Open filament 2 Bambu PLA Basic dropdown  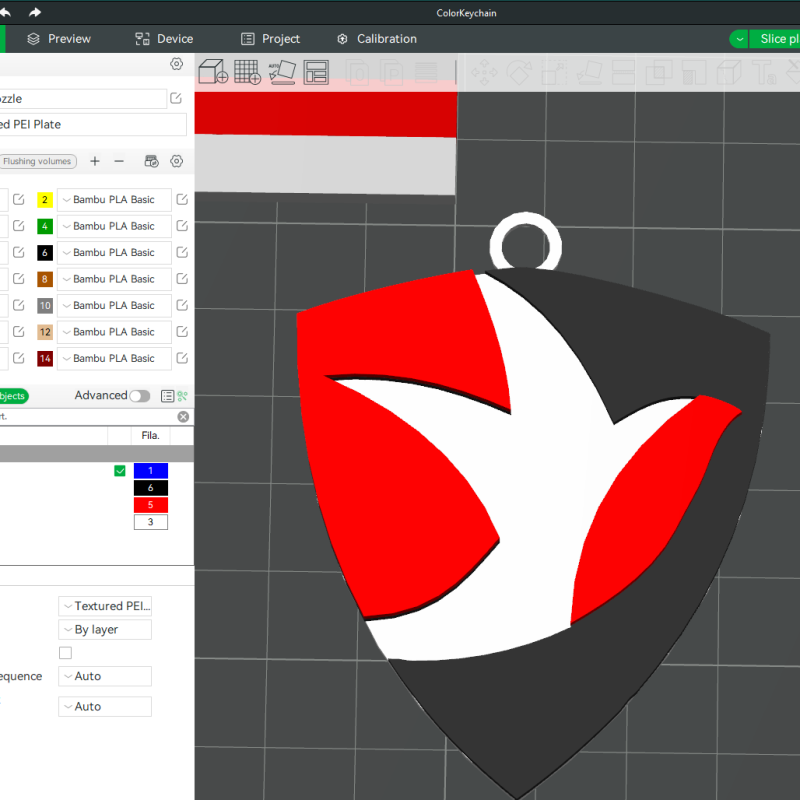[x=114, y=199]
